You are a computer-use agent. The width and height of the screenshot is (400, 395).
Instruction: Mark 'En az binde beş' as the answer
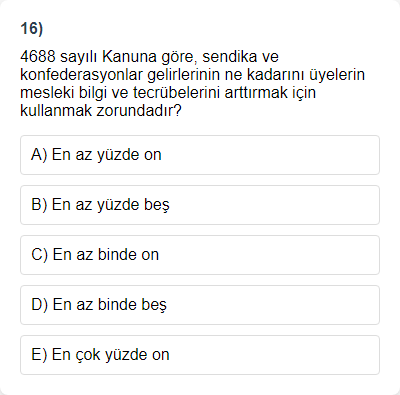[x=200, y=305]
